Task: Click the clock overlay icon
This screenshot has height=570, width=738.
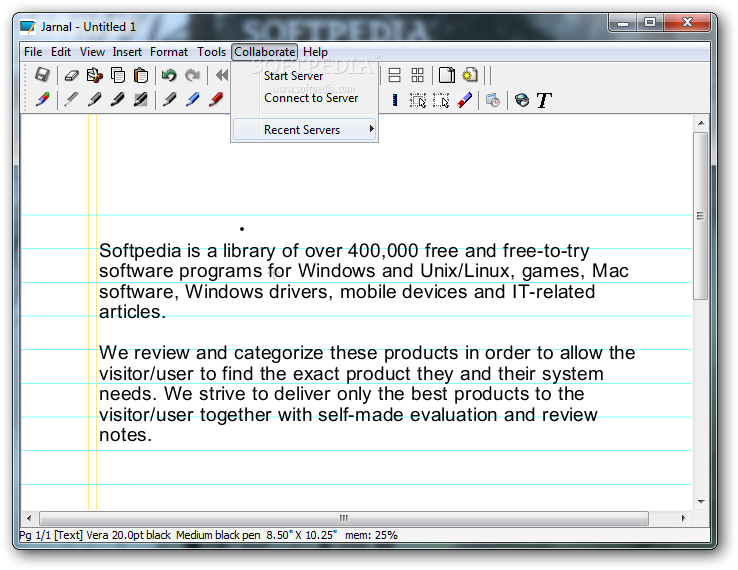Action: (493, 100)
